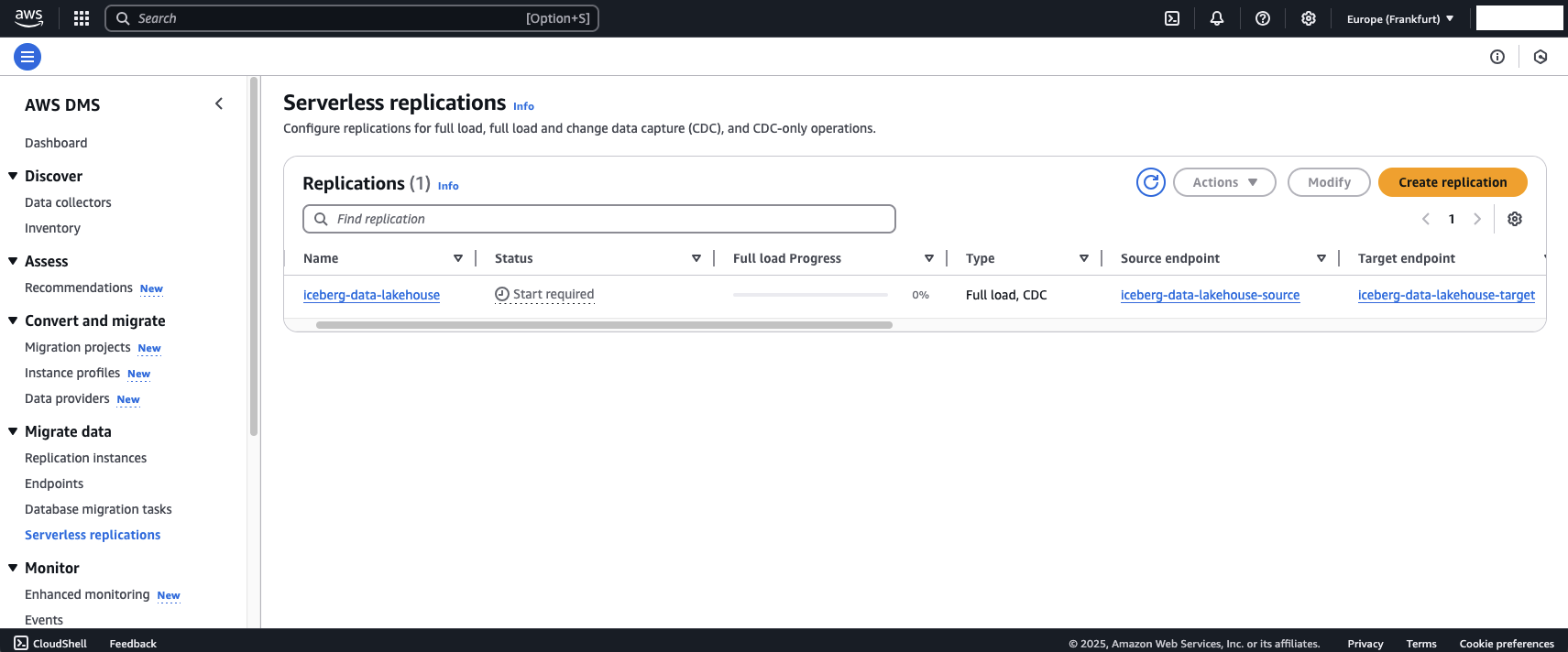
Task: Launch CloudShell from the top bar icon
Action: 1172,18
